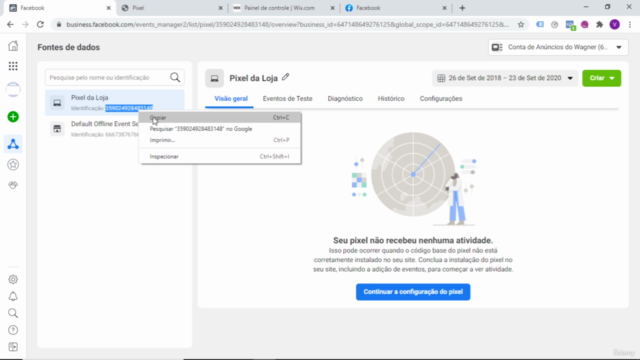Click the Chrome profile avatar V

615,24
